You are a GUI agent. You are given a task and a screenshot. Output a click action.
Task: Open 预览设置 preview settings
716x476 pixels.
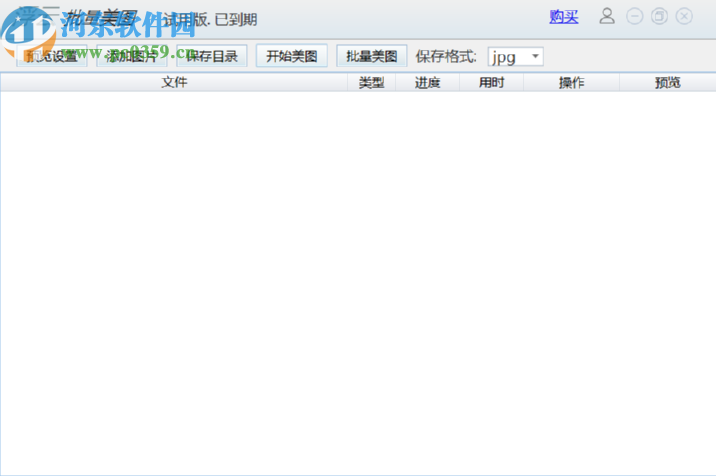point(52,56)
